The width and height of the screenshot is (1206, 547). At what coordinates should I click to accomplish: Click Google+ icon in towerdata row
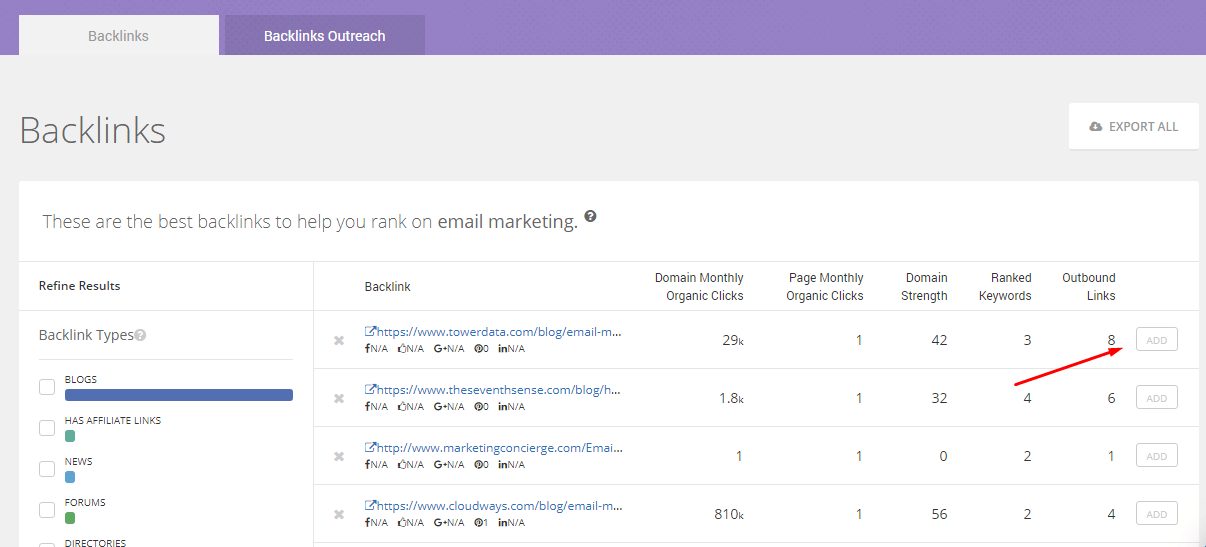[x=439, y=349]
